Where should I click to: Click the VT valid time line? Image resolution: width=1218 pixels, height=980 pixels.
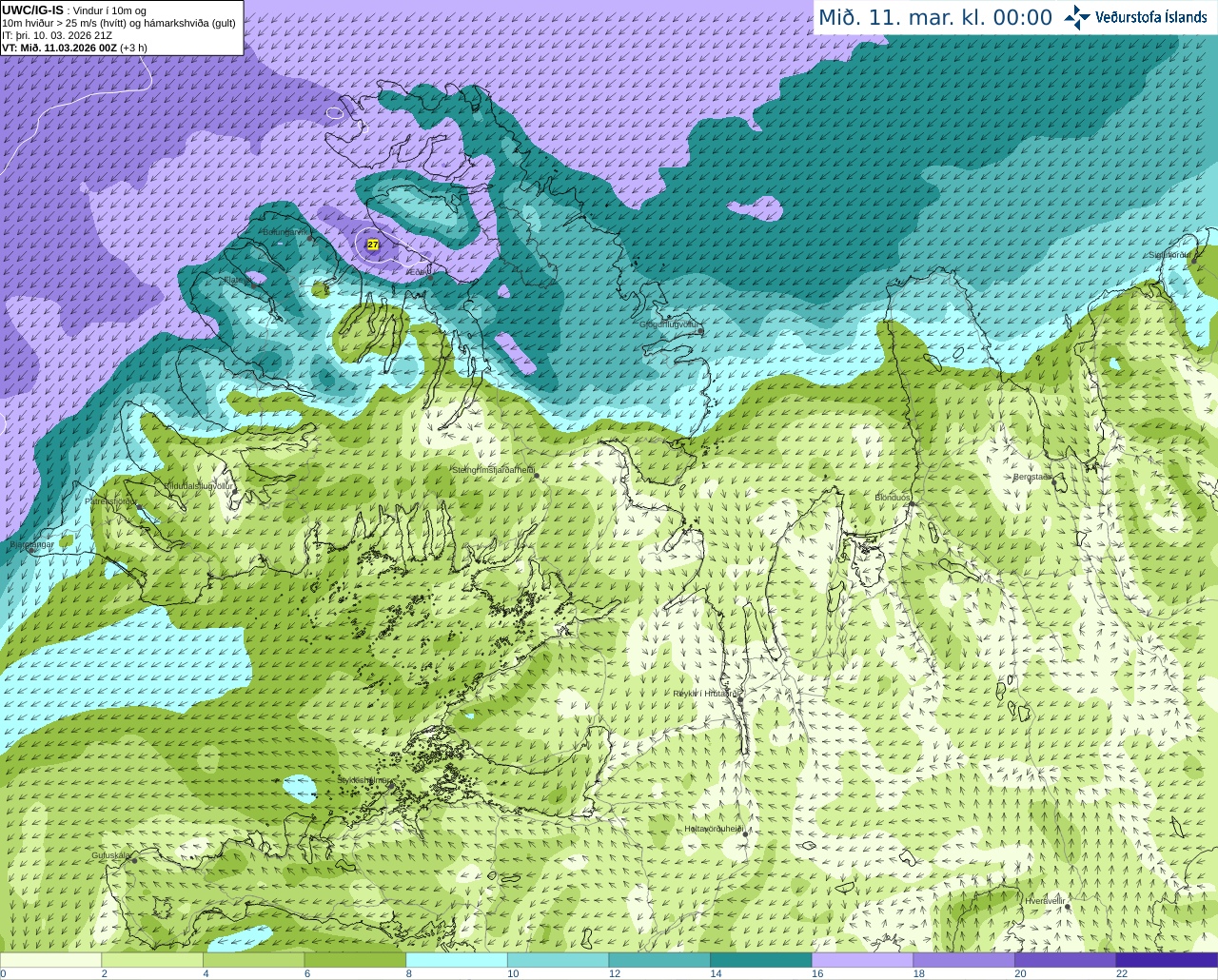[x=74, y=48]
